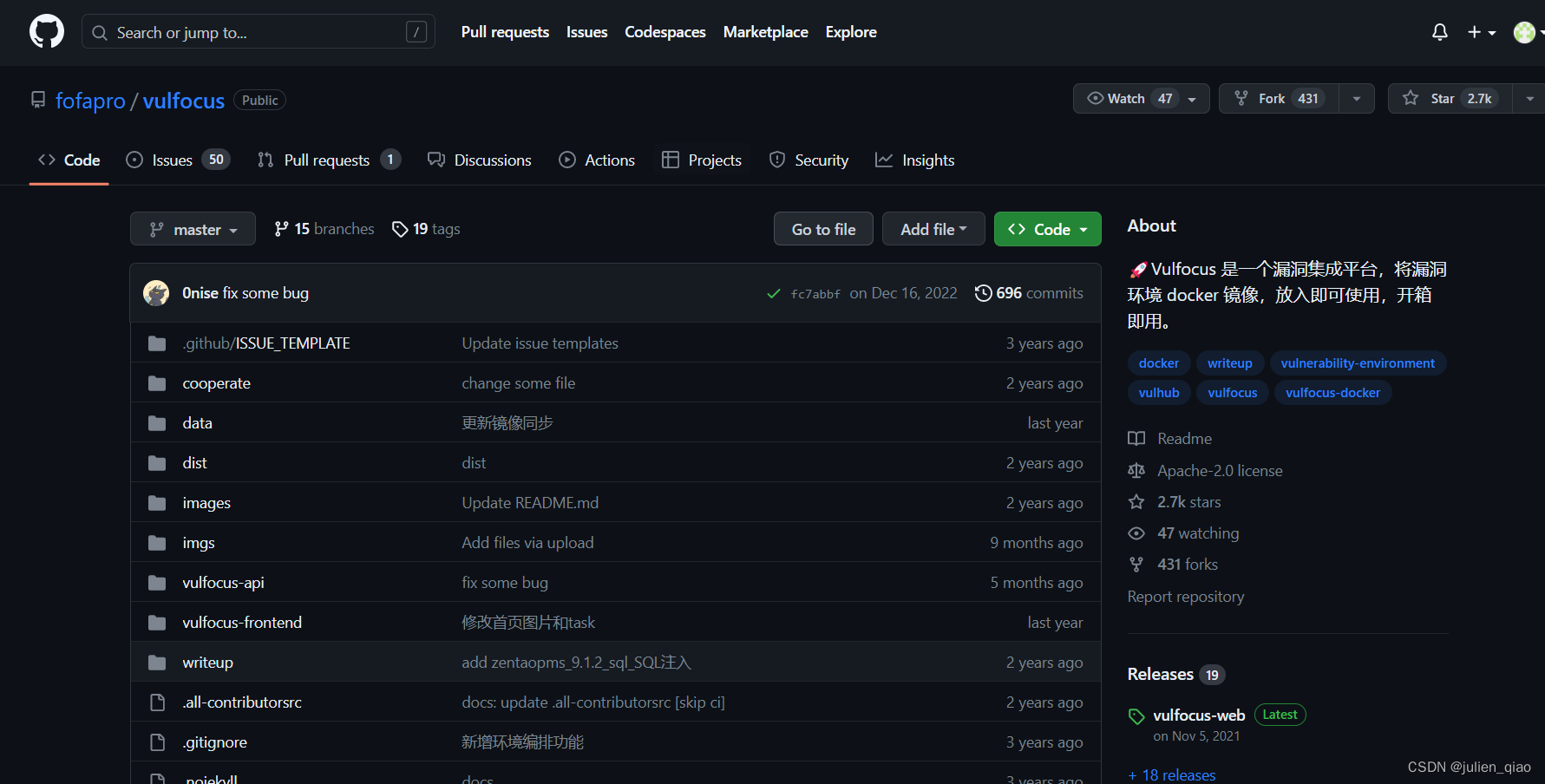Open the 0nise committer avatar
This screenshot has height=784, width=1545.
coord(156,293)
